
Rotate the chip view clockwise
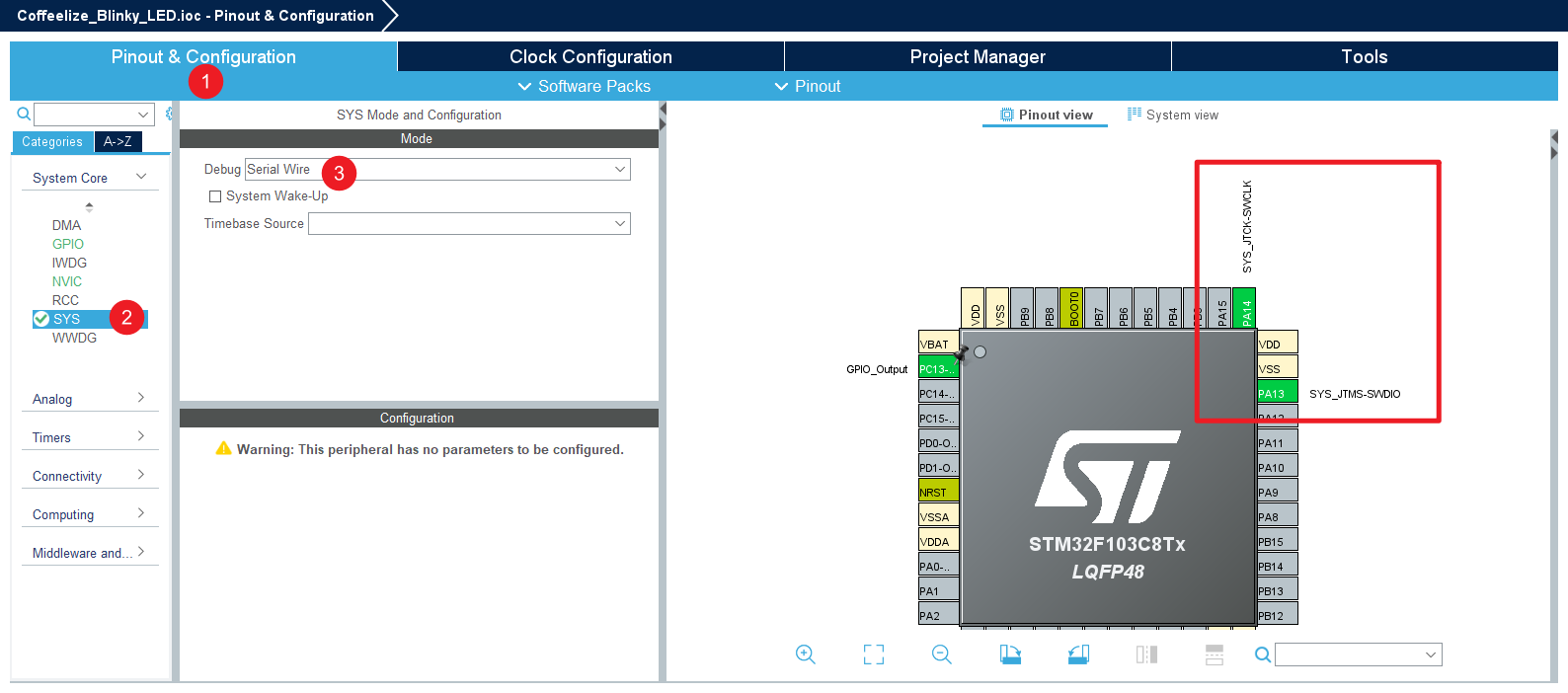pyautogui.click(x=1010, y=654)
